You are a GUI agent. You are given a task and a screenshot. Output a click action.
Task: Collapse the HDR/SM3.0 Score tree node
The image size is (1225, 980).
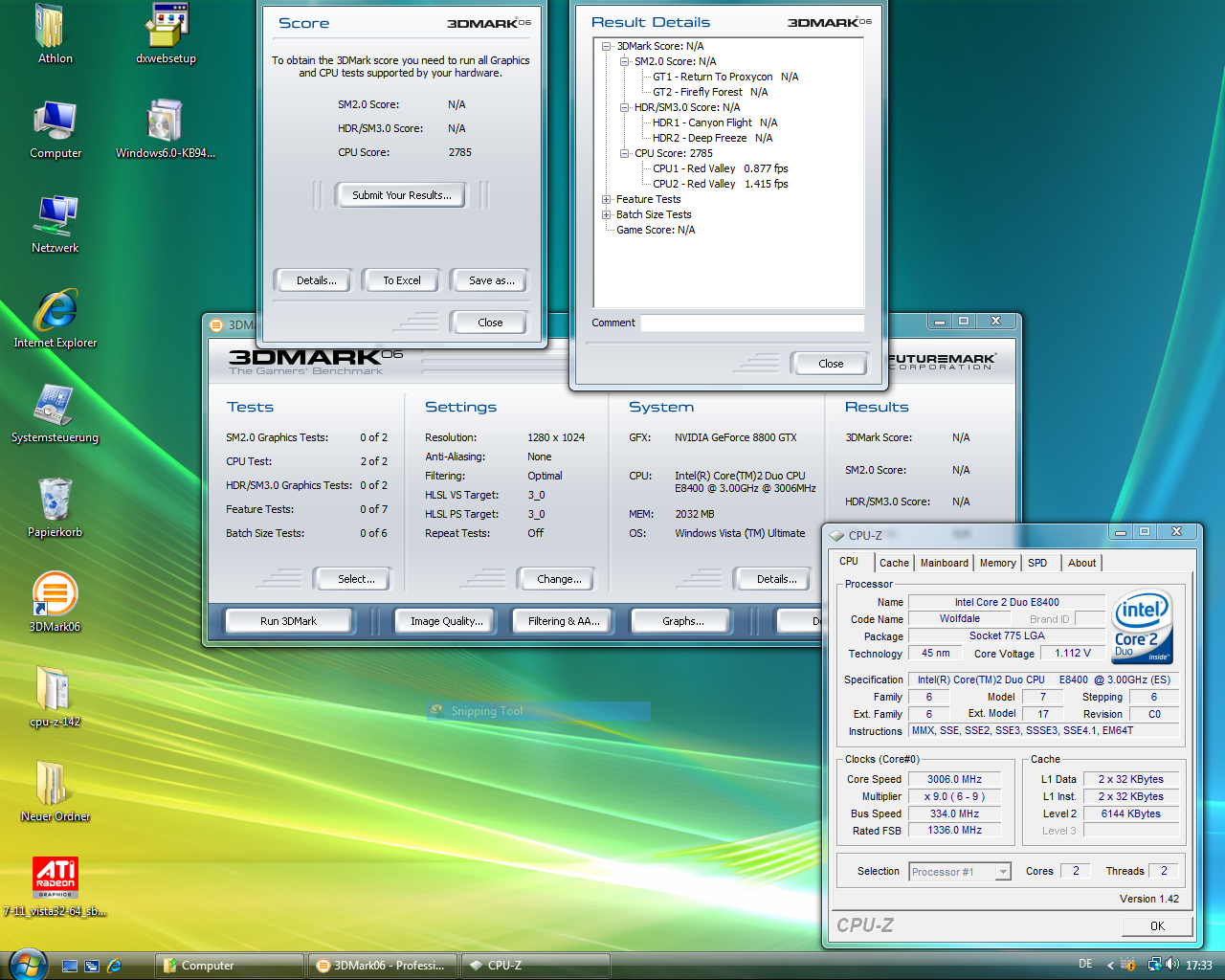(x=624, y=107)
